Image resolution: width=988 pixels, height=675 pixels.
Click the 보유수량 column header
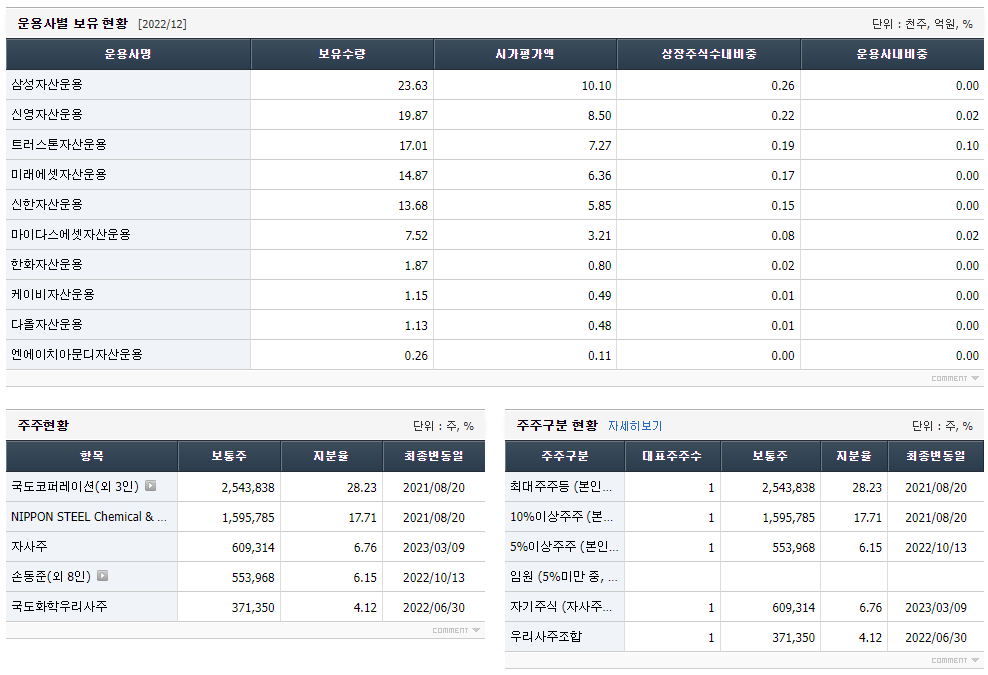[342, 54]
